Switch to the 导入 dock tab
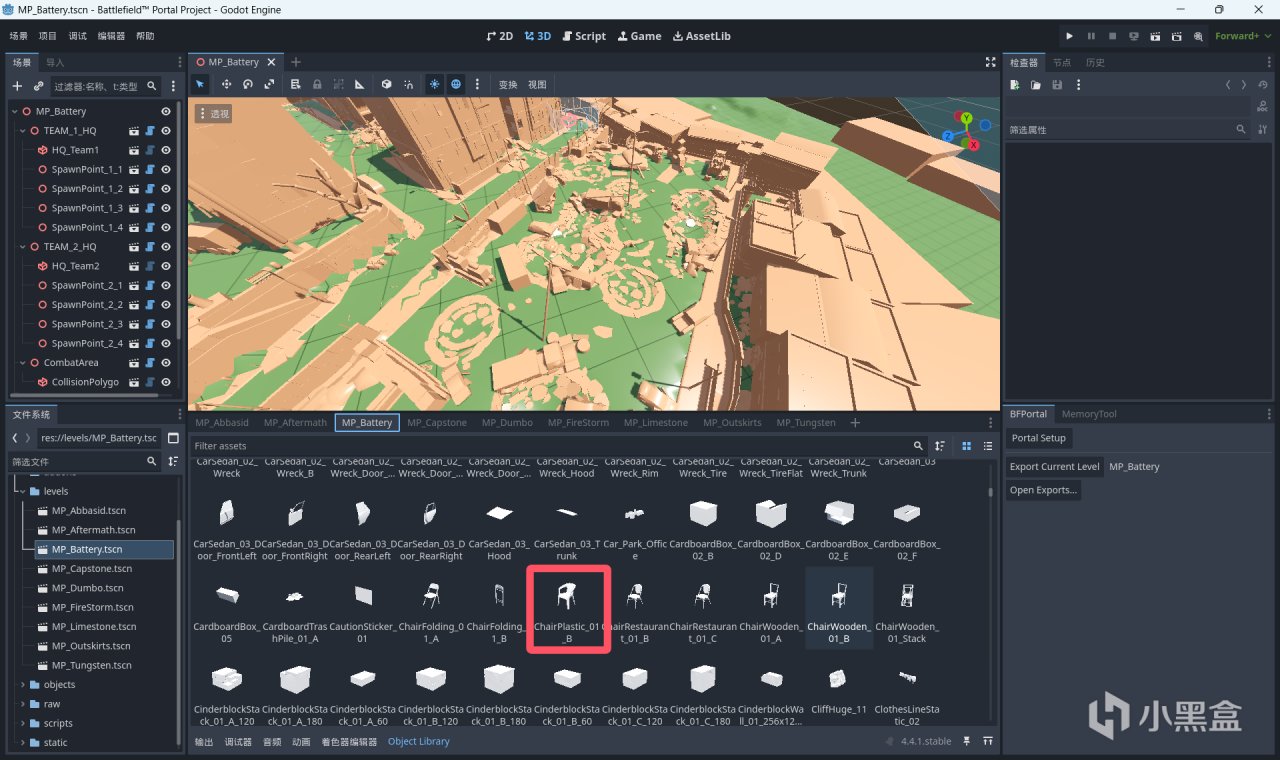The height and width of the screenshot is (760, 1280). point(55,62)
